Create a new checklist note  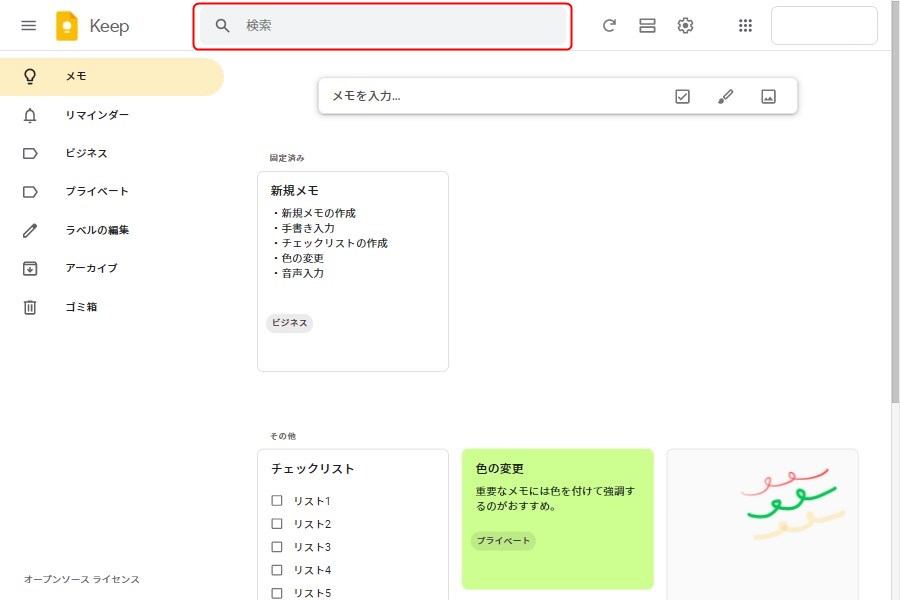(682, 97)
